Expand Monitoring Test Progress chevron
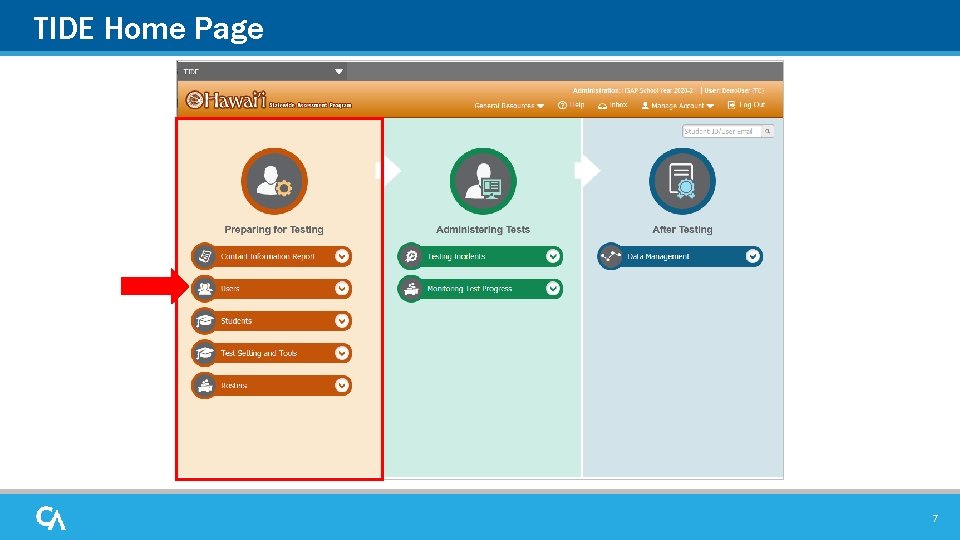 (x=553, y=288)
